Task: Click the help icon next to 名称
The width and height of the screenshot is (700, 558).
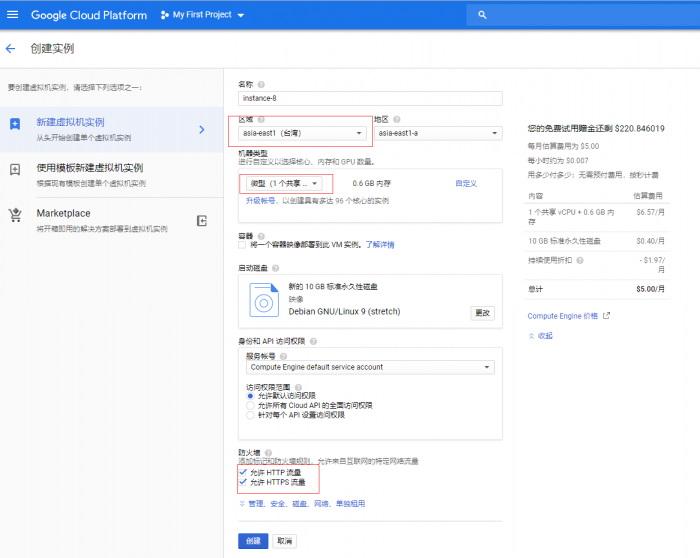Action: [261, 84]
